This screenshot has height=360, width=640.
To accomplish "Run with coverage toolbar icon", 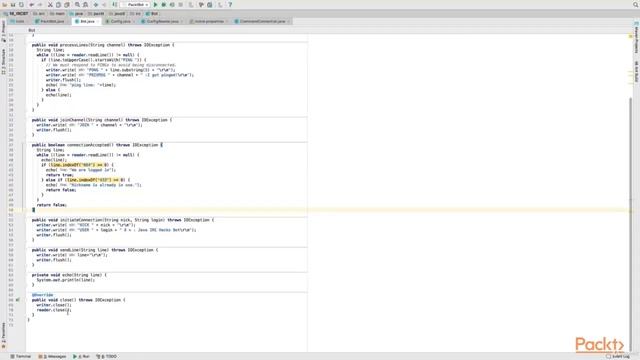I will coord(172,4).
